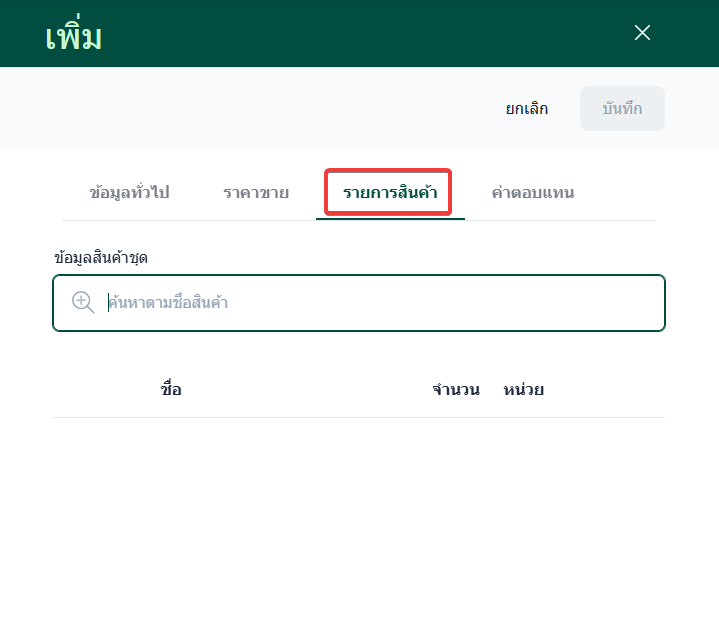Viewport: 719px width, 619px height.
Task: Focus the ค้นหาตามชื่อสินค้า search field
Action: 380,302
